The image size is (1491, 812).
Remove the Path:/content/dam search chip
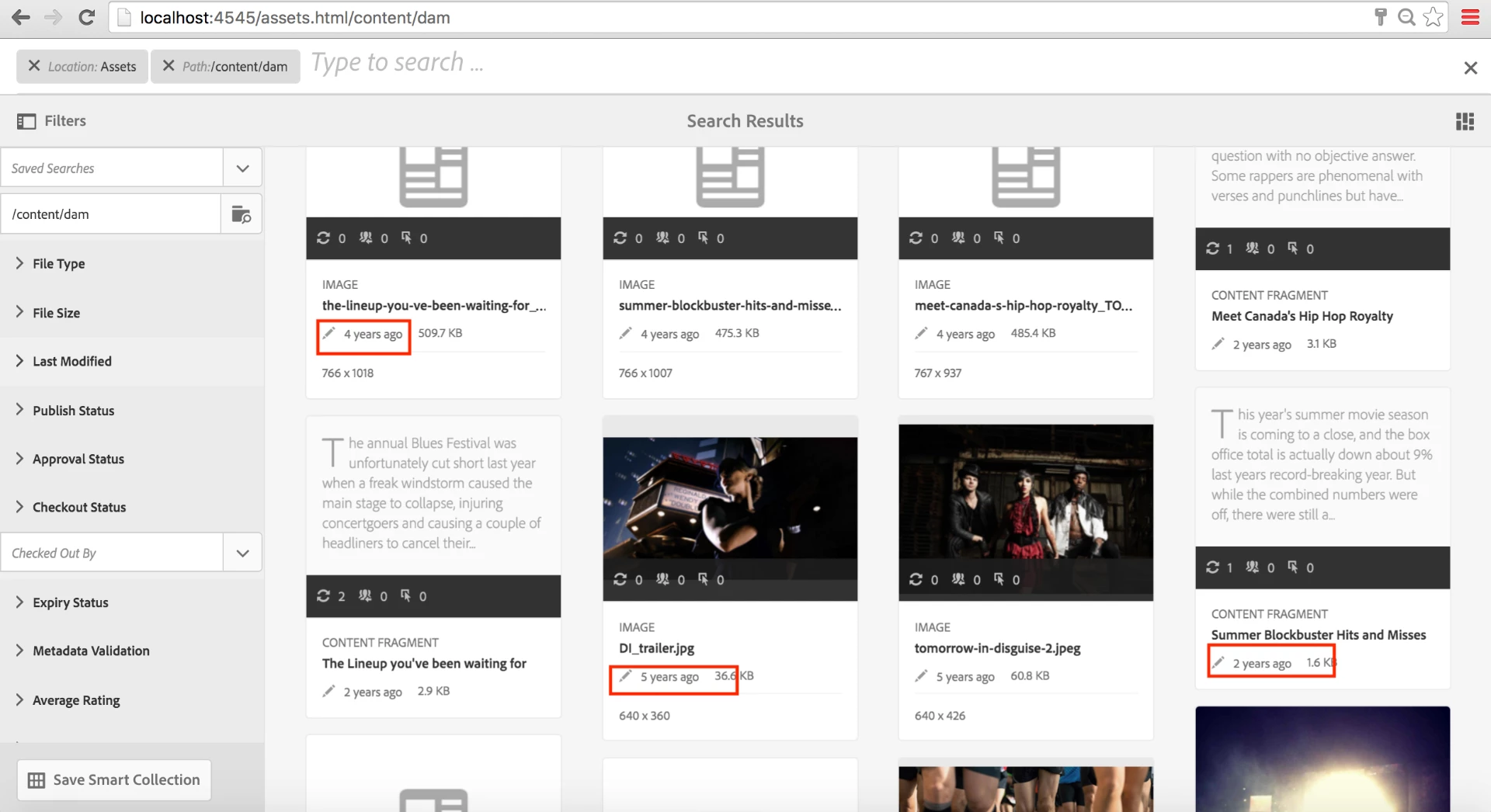pos(168,66)
